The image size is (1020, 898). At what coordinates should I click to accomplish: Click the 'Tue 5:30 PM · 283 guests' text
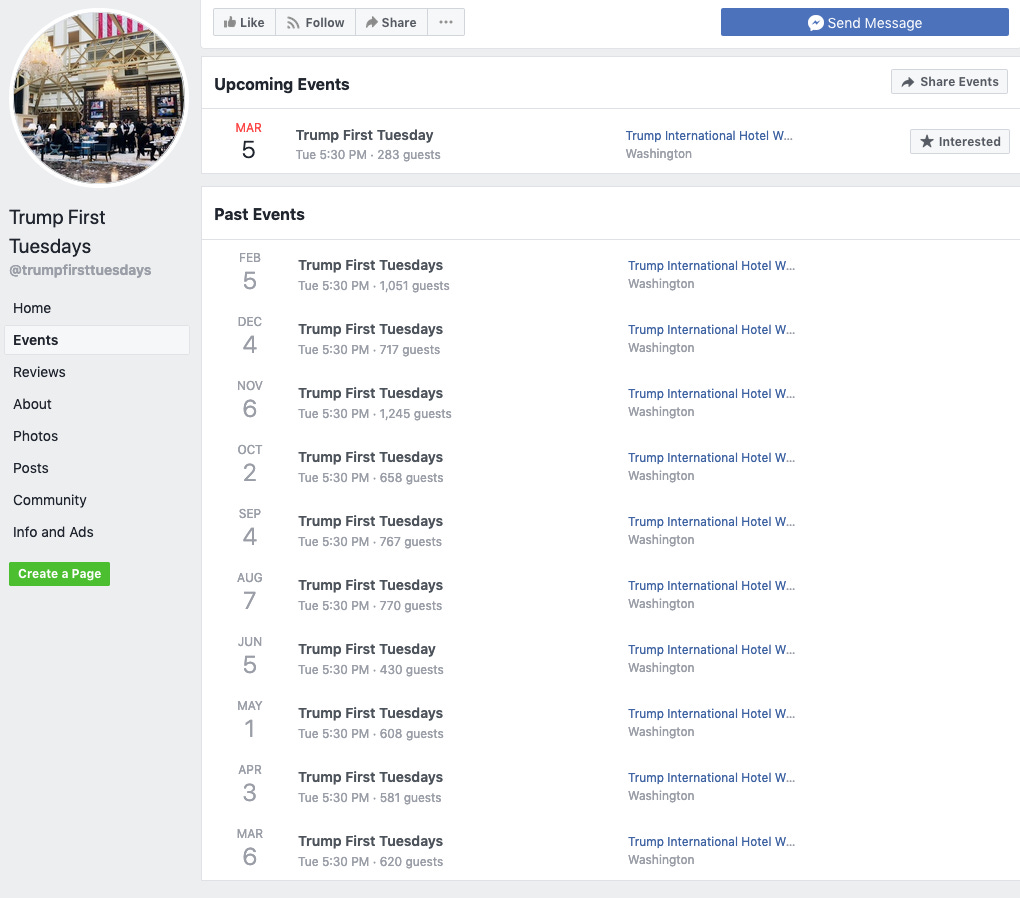[x=368, y=155]
